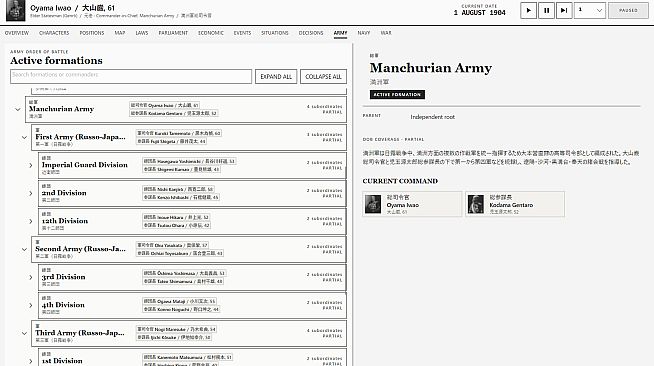The height and width of the screenshot is (366, 654).
Task: Click 'Independent root' parent value
Action: click(433, 117)
